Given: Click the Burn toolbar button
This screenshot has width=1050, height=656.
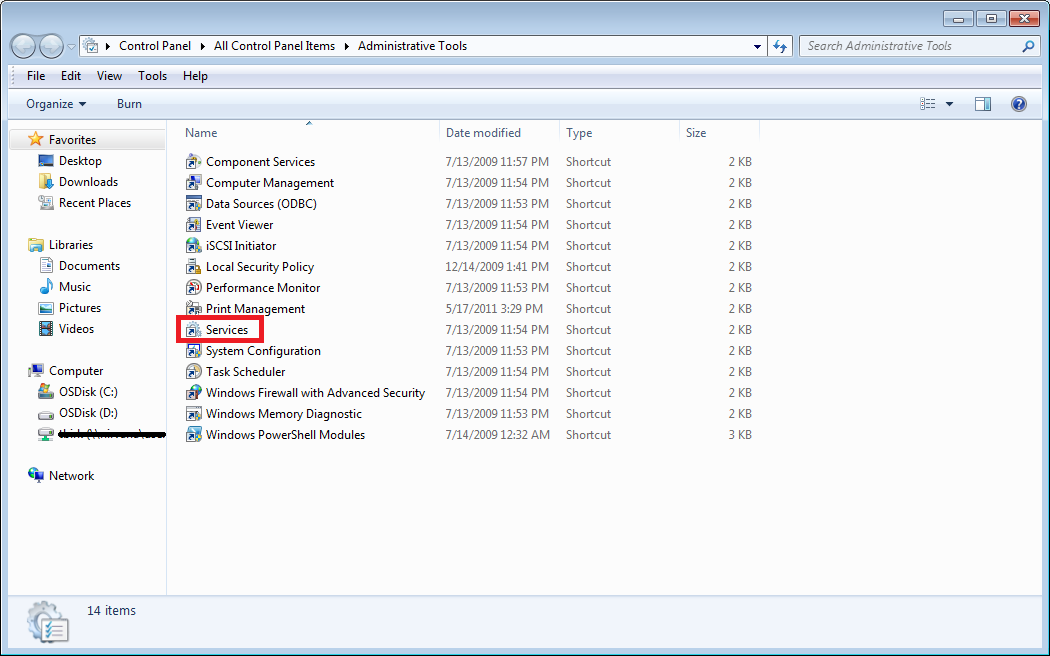Looking at the screenshot, I should tap(129, 104).
